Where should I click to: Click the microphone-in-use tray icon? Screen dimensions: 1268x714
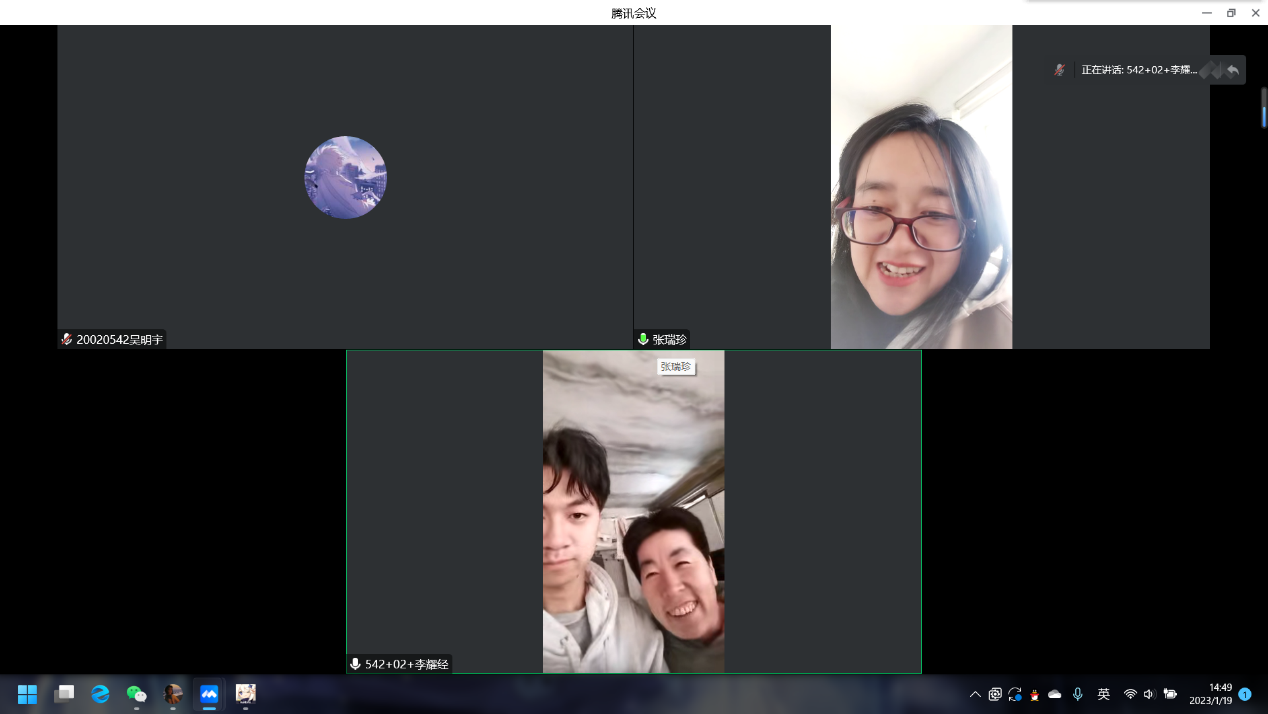[x=1078, y=694]
